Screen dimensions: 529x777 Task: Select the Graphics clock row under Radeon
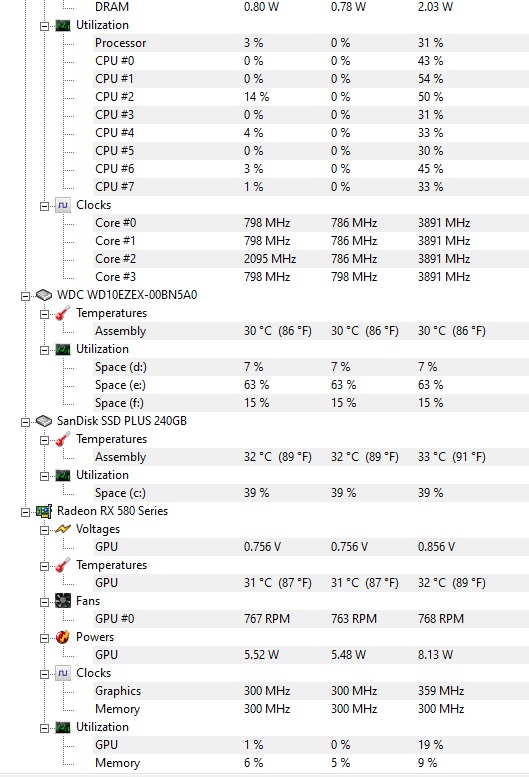click(x=311, y=691)
